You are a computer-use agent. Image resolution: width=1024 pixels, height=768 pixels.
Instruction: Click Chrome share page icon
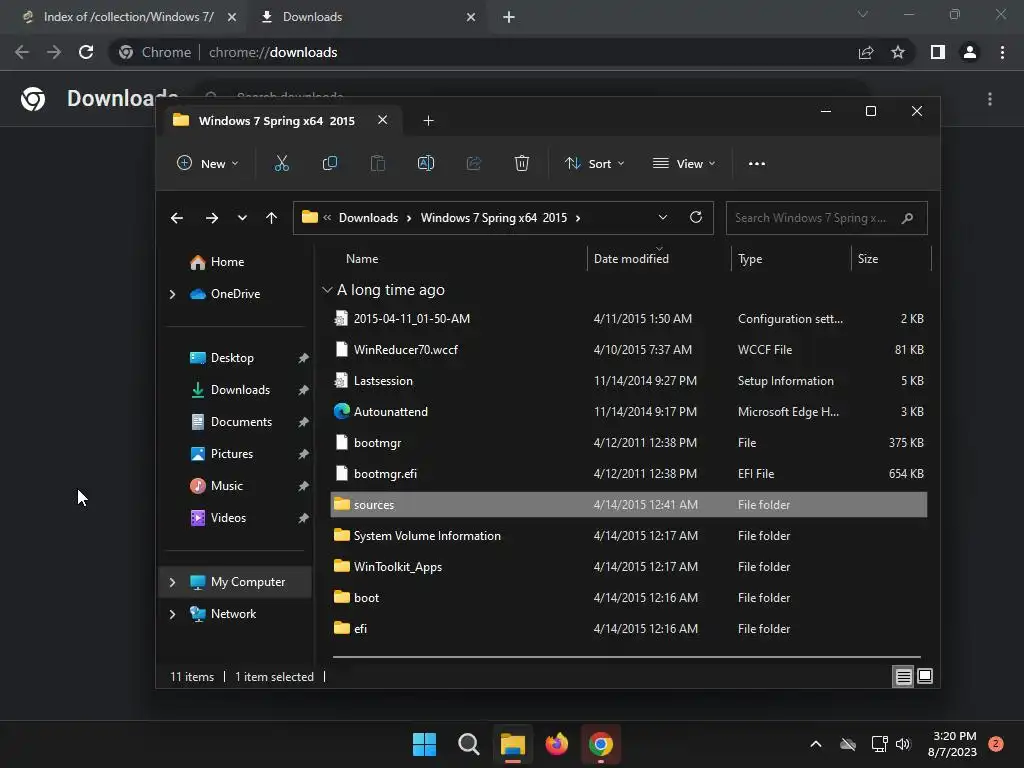866,52
